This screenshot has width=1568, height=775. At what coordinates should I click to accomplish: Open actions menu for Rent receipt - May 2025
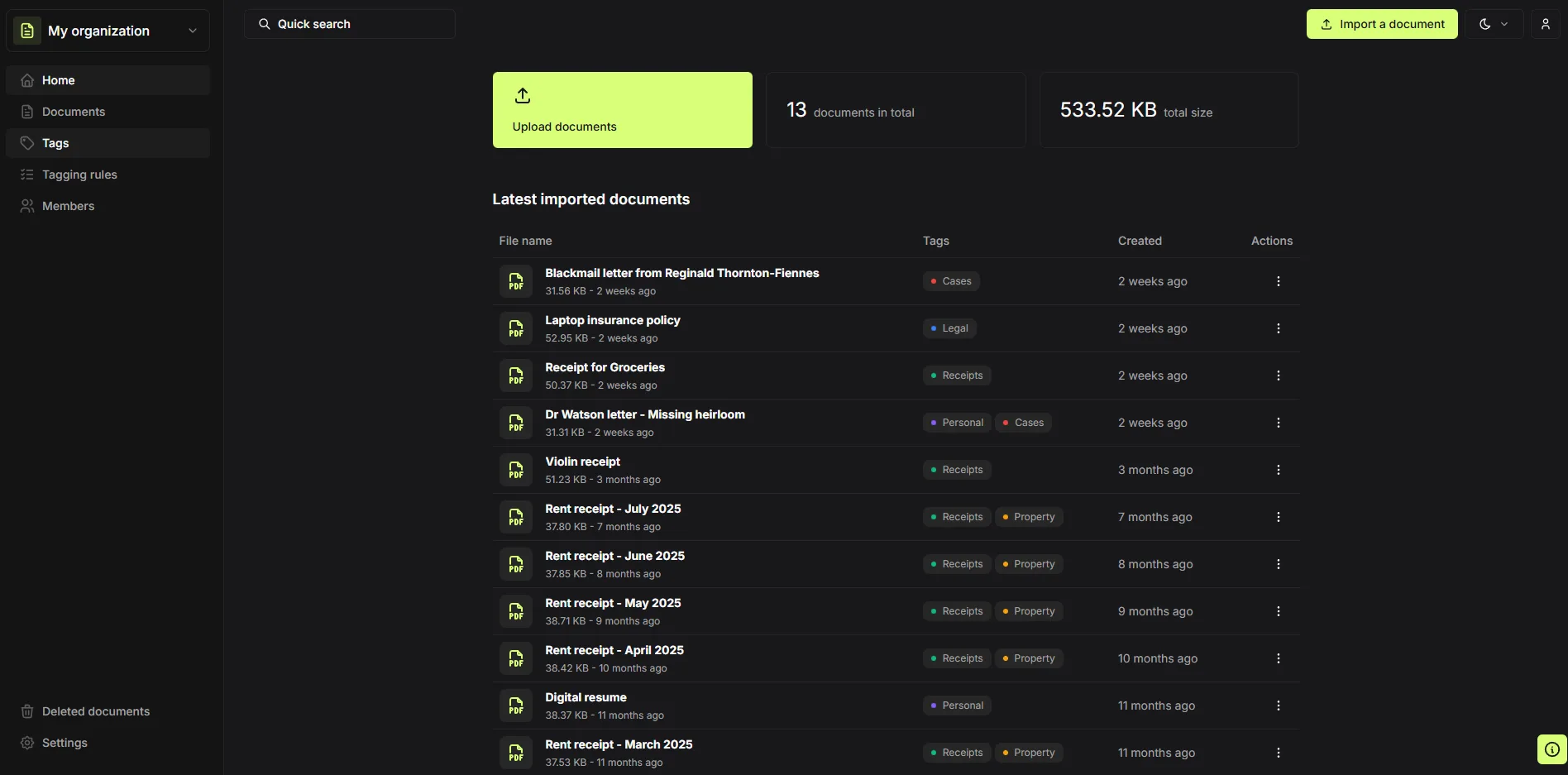1278,611
